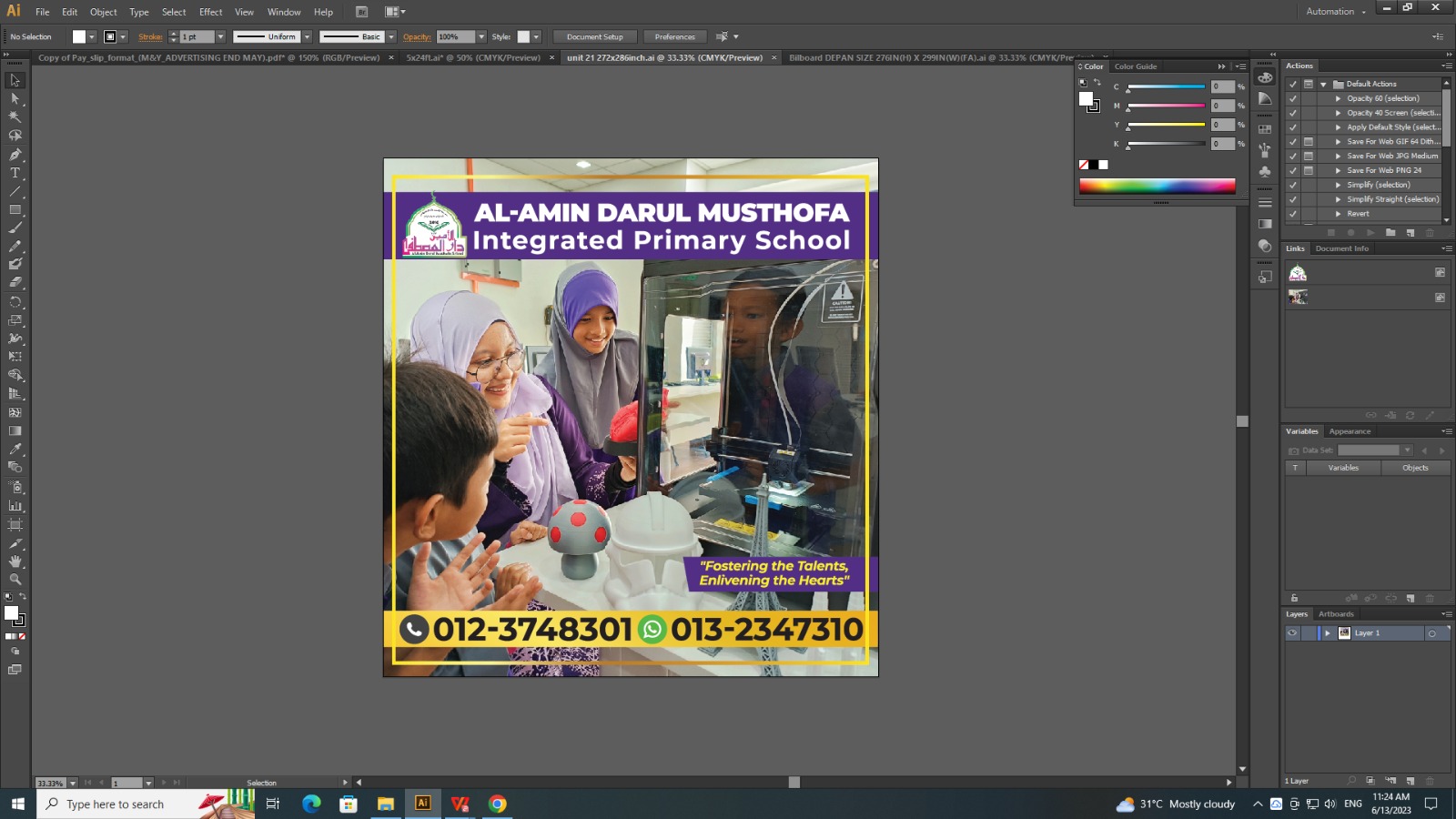The image size is (1456, 819).
Task: Open Illustrator from the Windows taskbar
Action: (422, 804)
